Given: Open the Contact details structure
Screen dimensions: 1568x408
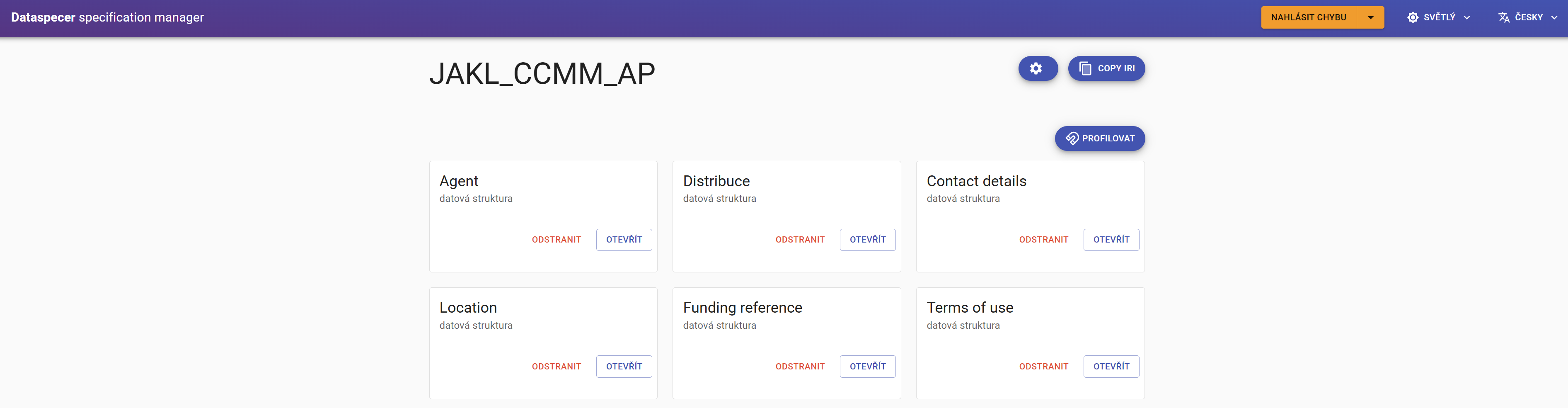Looking at the screenshot, I should pyautogui.click(x=1110, y=240).
